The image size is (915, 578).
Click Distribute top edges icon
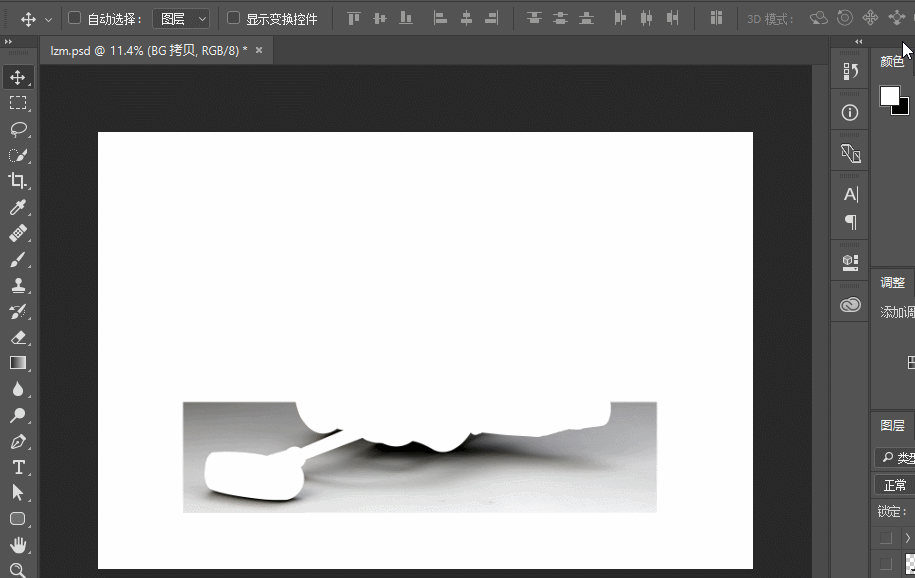(534, 19)
